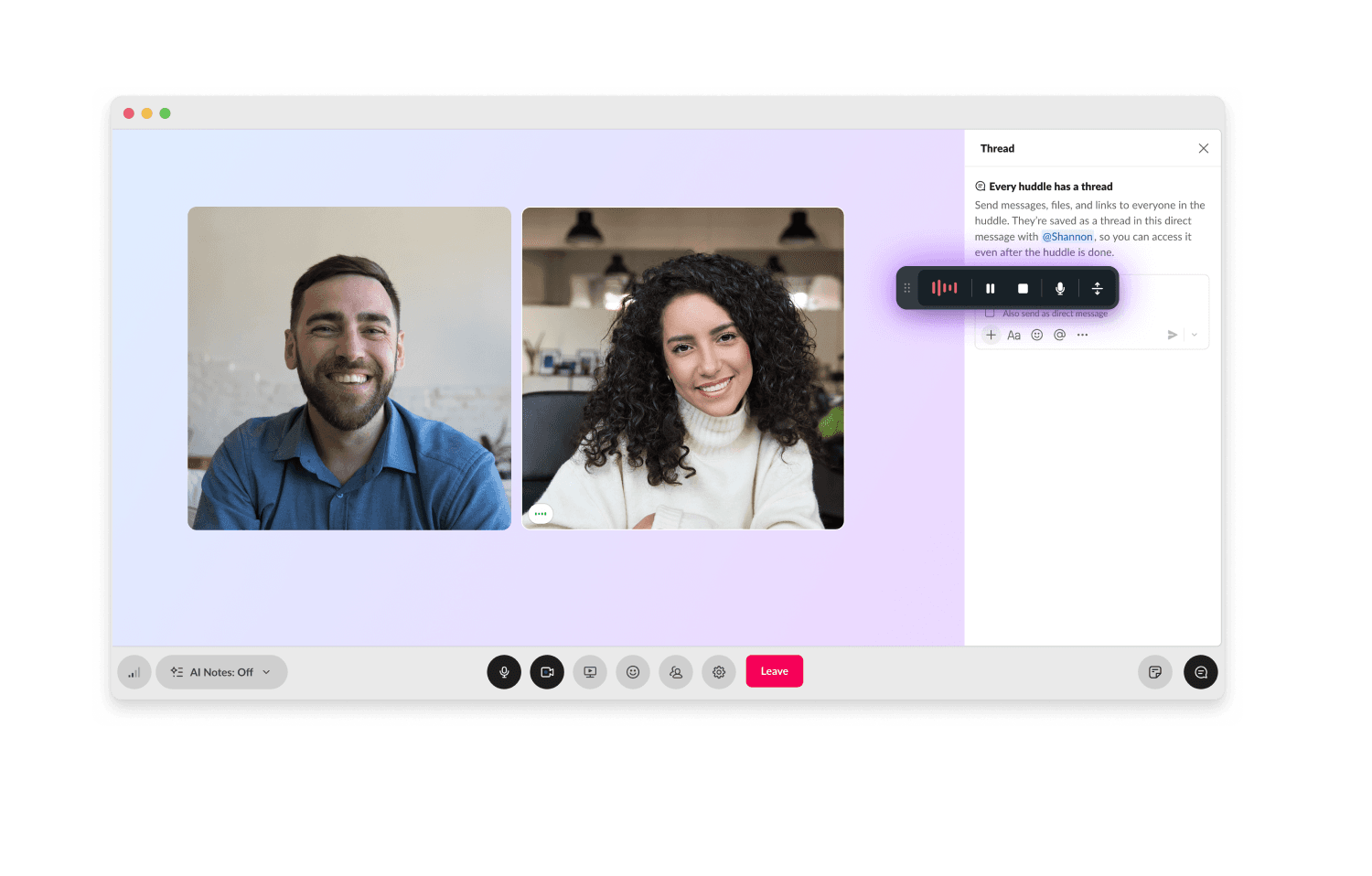Toggle the microphone in the floating recording toolbar
This screenshot has height=876, width=1372.
tap(1060, 288)
